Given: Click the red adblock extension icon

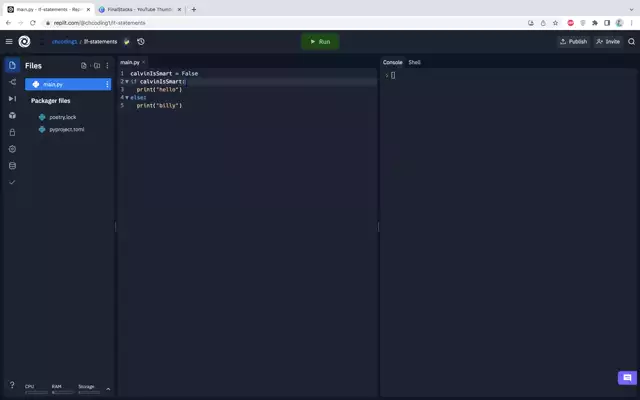Looking at the screenshot, I should click(571, 23).
